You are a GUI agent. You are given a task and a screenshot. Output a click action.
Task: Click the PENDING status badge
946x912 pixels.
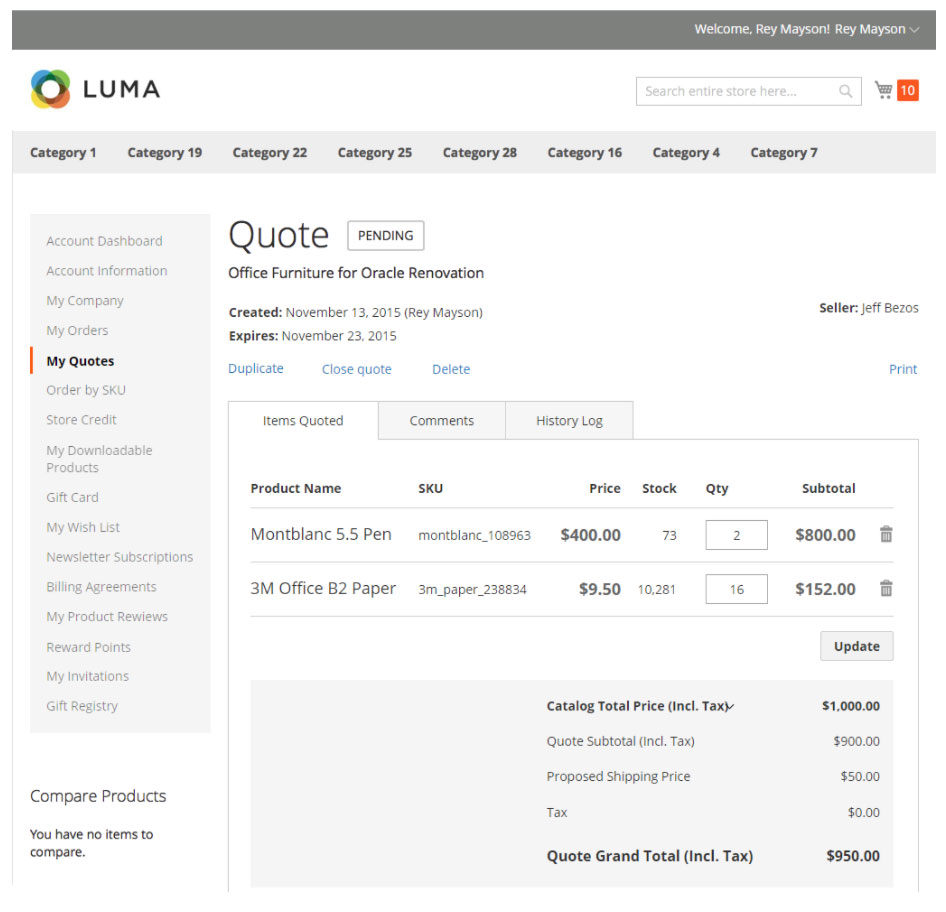[x=386, y=235]
